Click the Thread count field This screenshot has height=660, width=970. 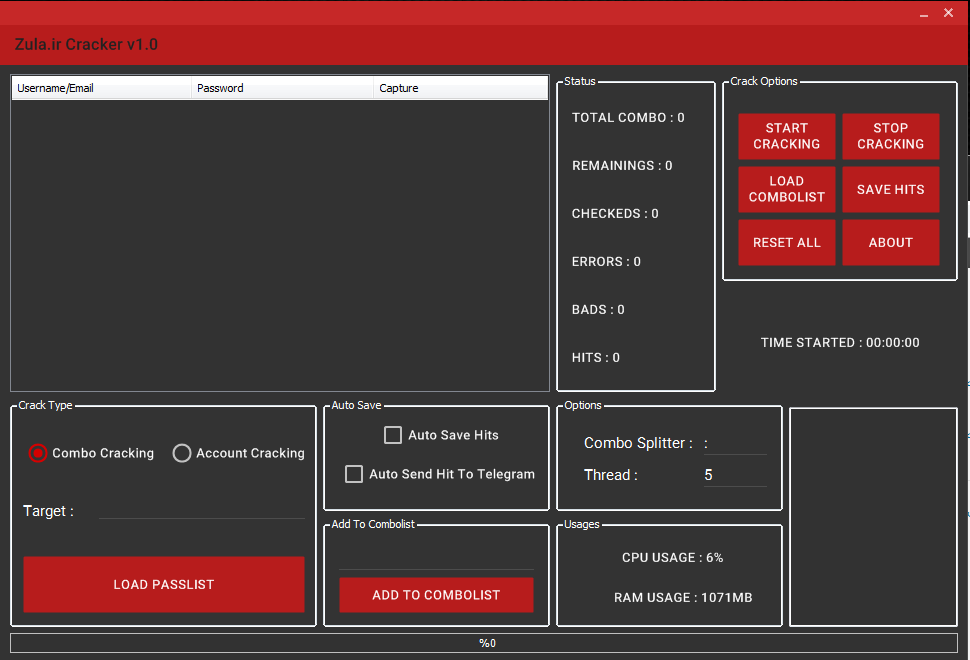pyautogui.click(x=734, y=475)
